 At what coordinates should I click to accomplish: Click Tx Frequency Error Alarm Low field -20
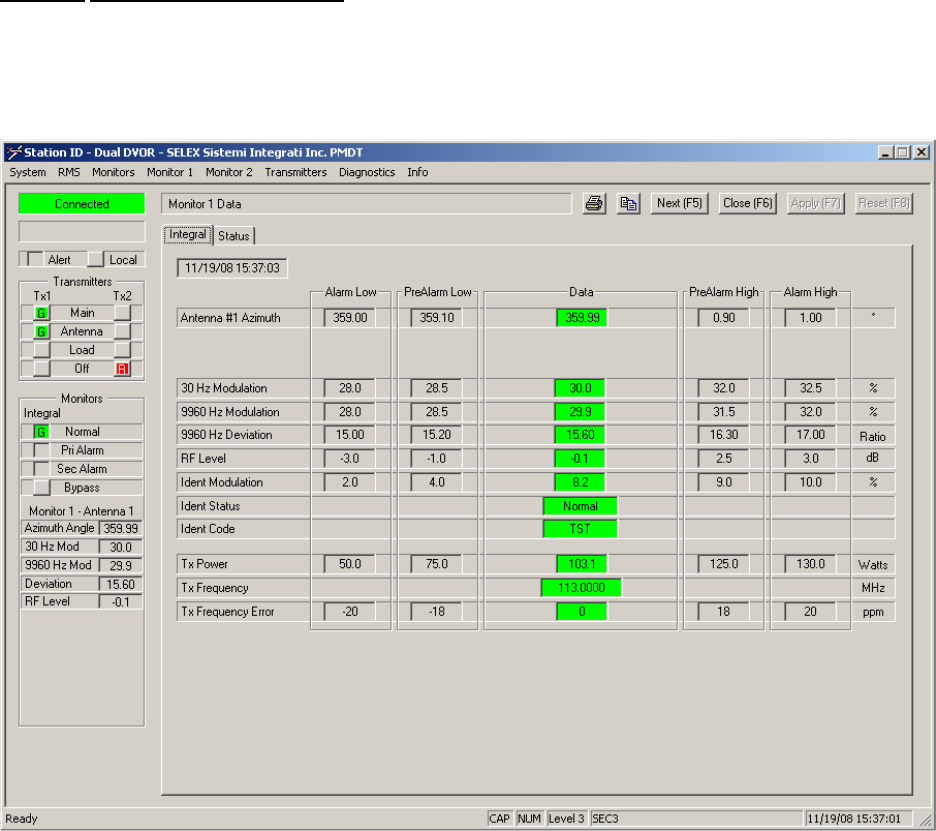350,612
